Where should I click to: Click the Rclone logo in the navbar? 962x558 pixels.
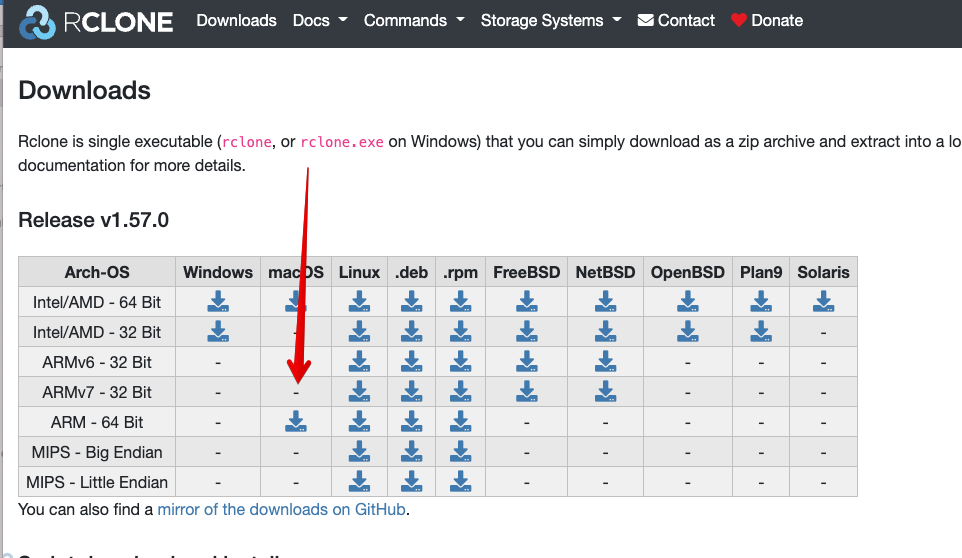[x=96, y=22]
